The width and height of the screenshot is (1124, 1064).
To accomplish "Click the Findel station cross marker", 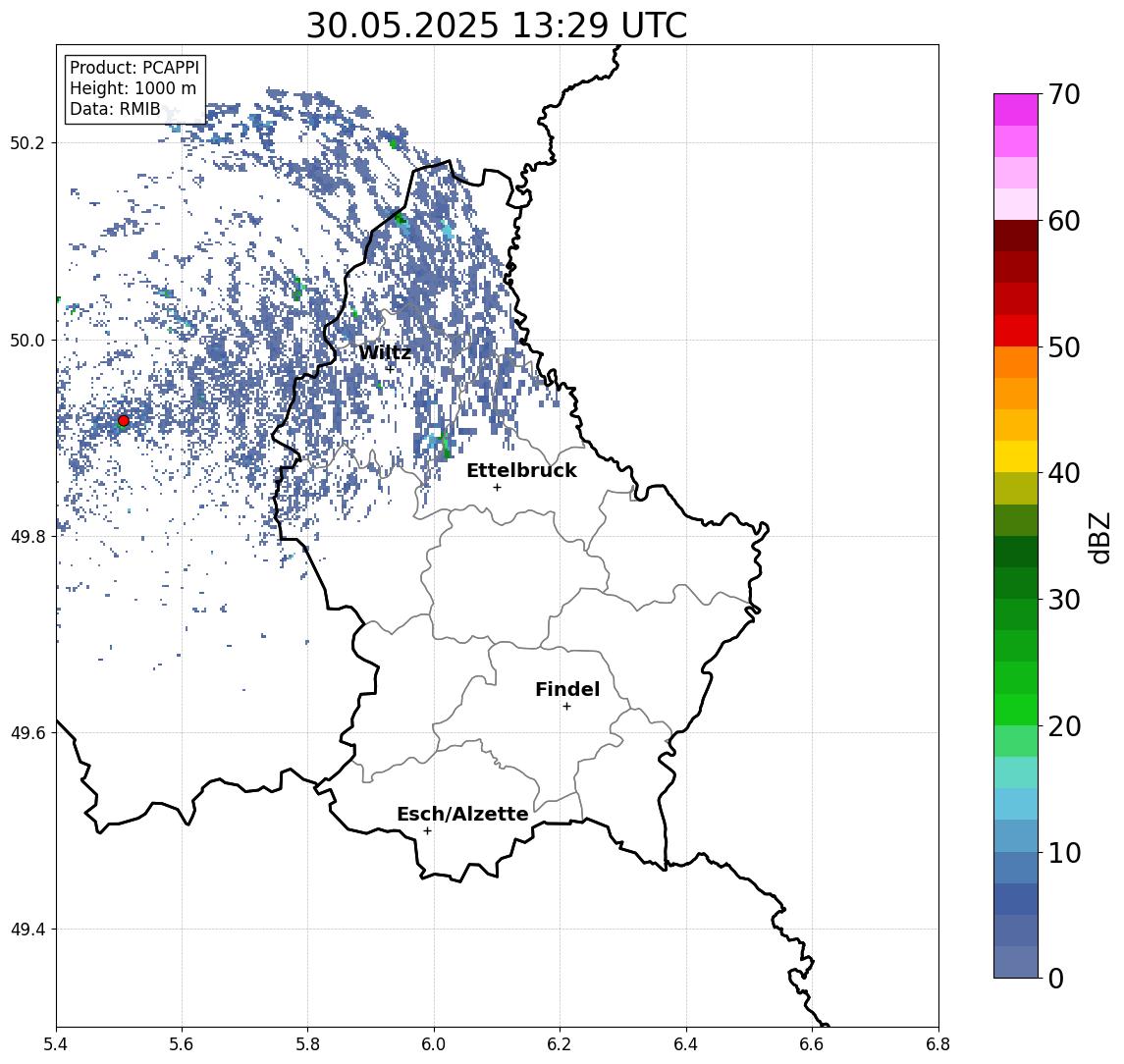I will [x=566, y=707].
